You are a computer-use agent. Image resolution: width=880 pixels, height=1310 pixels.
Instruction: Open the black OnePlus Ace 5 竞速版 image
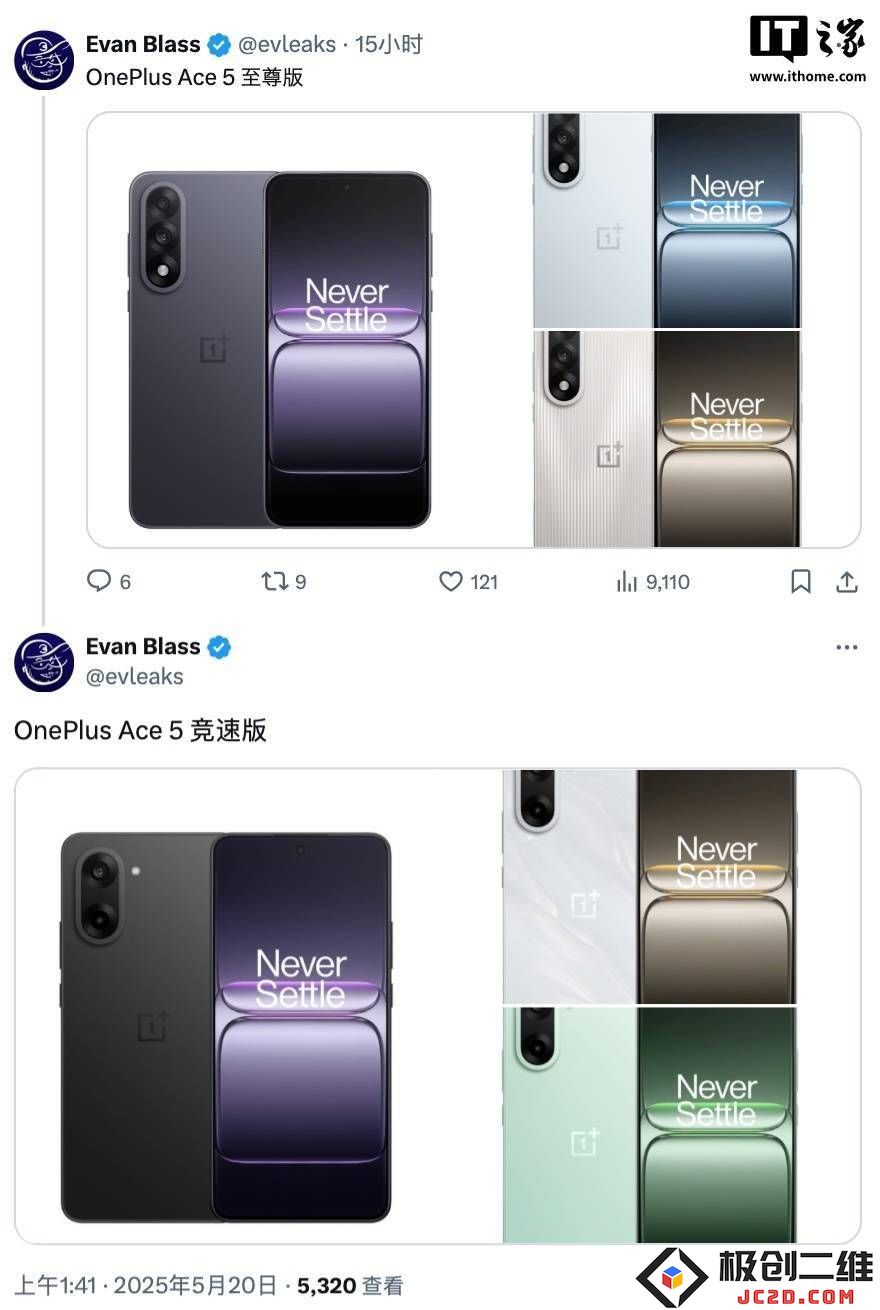click(x=258, y=1006)
